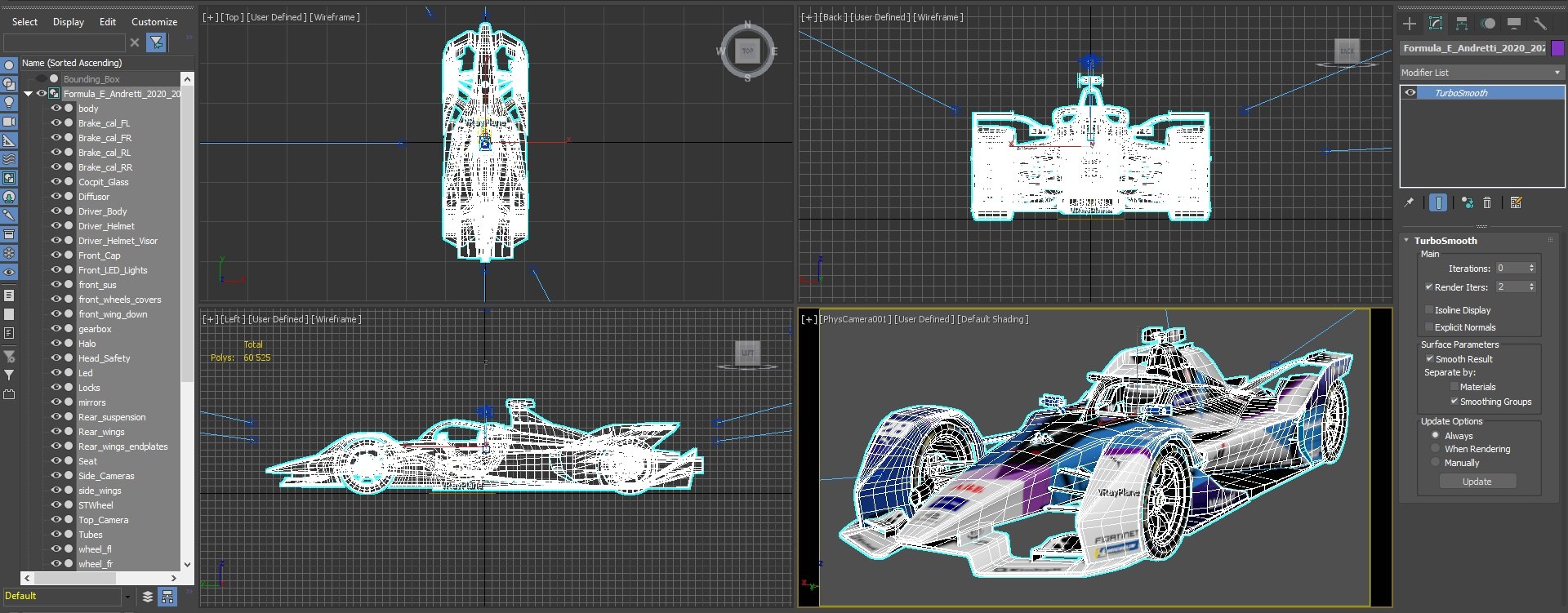
Task: Toggle Render Iters checkbox
Action: tap(1429, 287)
